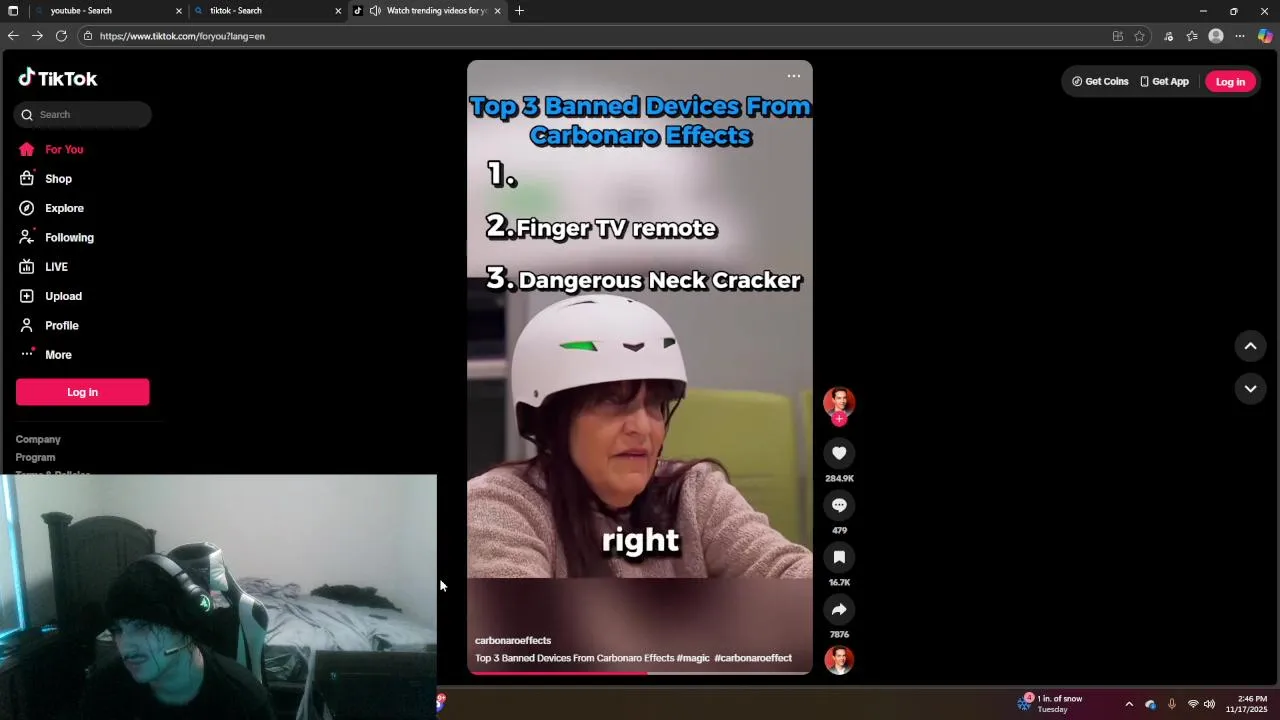Image resolution: width=1280 pixels, height=720 pixels.
Task: Seek using the video progress bar
Action: point(640,673)
